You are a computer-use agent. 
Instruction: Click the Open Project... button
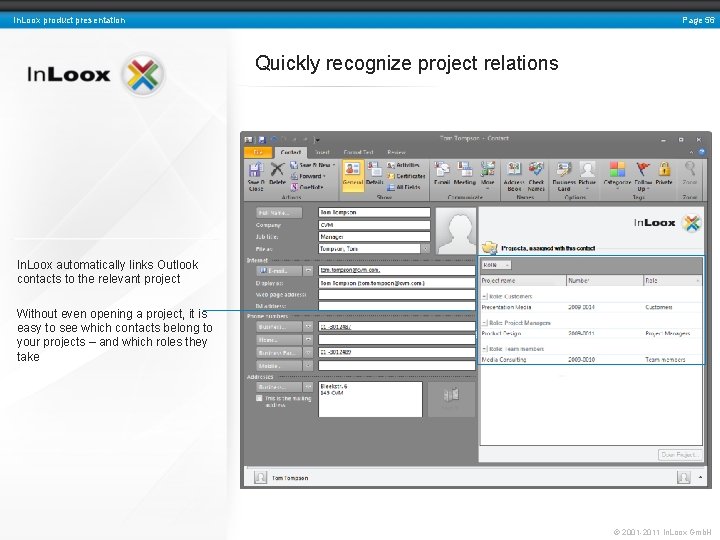(680, 455)
